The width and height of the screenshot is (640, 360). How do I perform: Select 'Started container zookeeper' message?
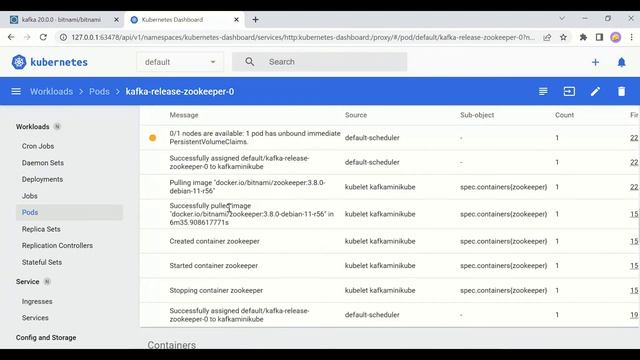coord(213,266)
